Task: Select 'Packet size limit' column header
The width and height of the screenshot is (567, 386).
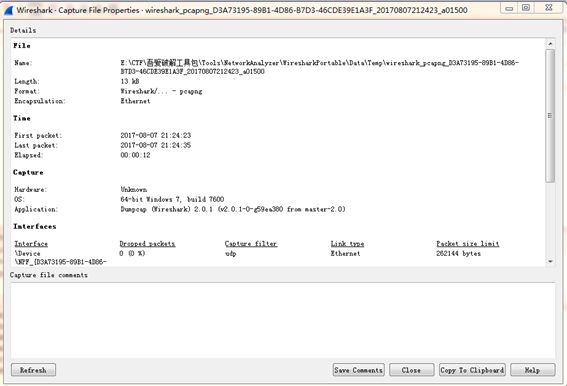Action: pyautogui.click(x=468, y=243)
